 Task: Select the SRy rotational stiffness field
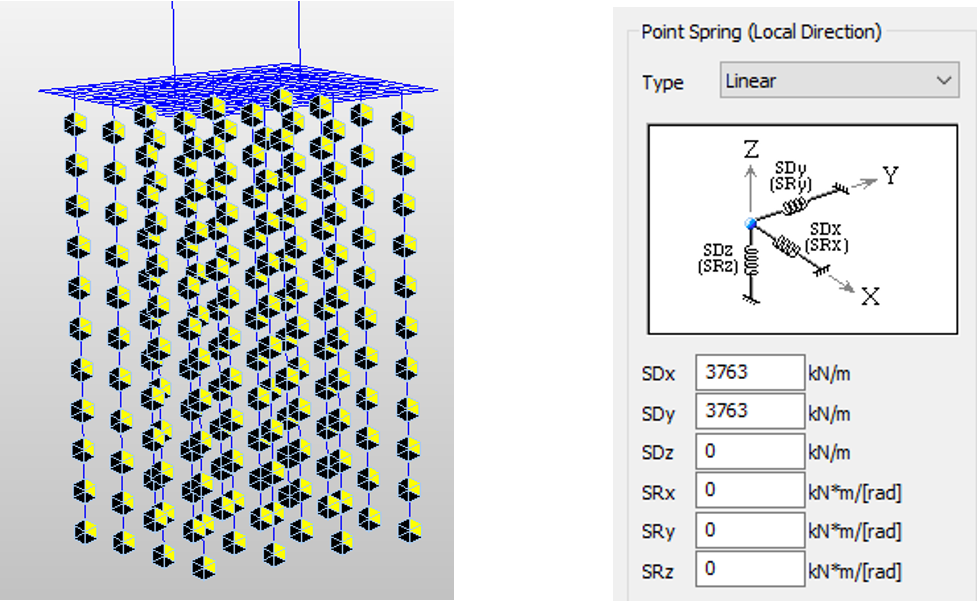tap(750, 530)
